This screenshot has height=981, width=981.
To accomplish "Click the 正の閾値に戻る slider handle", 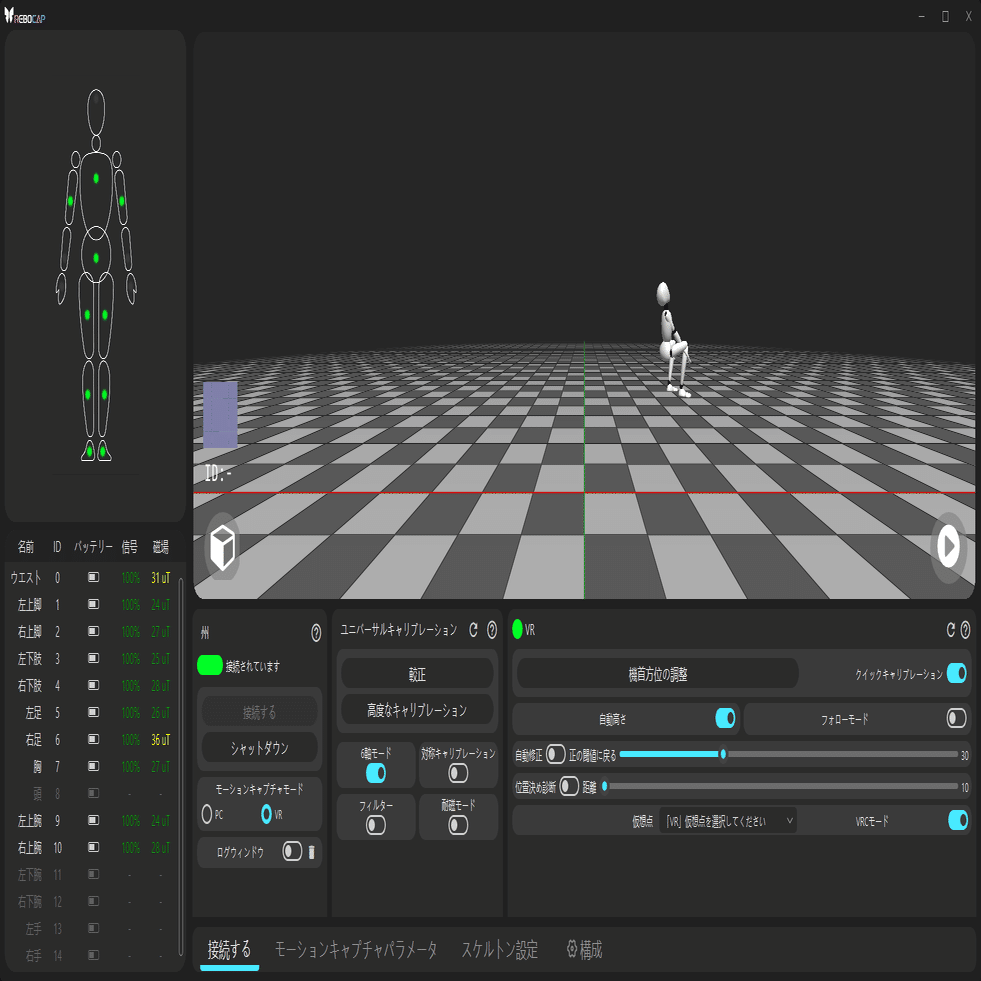I will point(723,754).
